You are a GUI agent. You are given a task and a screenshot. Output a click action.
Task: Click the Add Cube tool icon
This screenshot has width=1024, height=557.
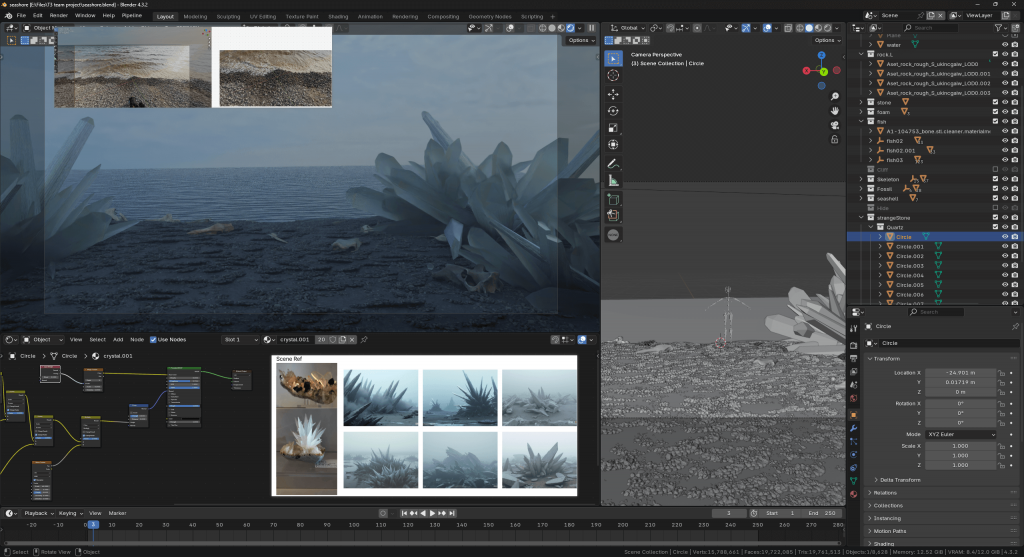click(x=613, y=198)
